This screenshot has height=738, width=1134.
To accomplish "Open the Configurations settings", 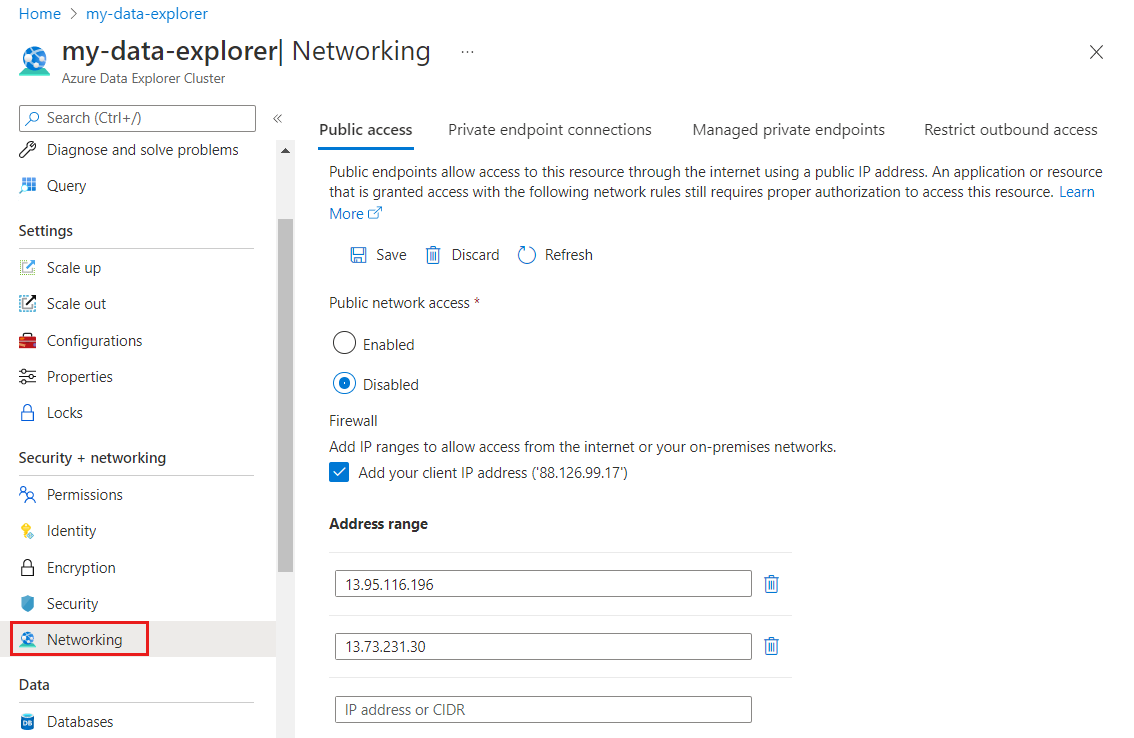I will (x=93, y=340).
